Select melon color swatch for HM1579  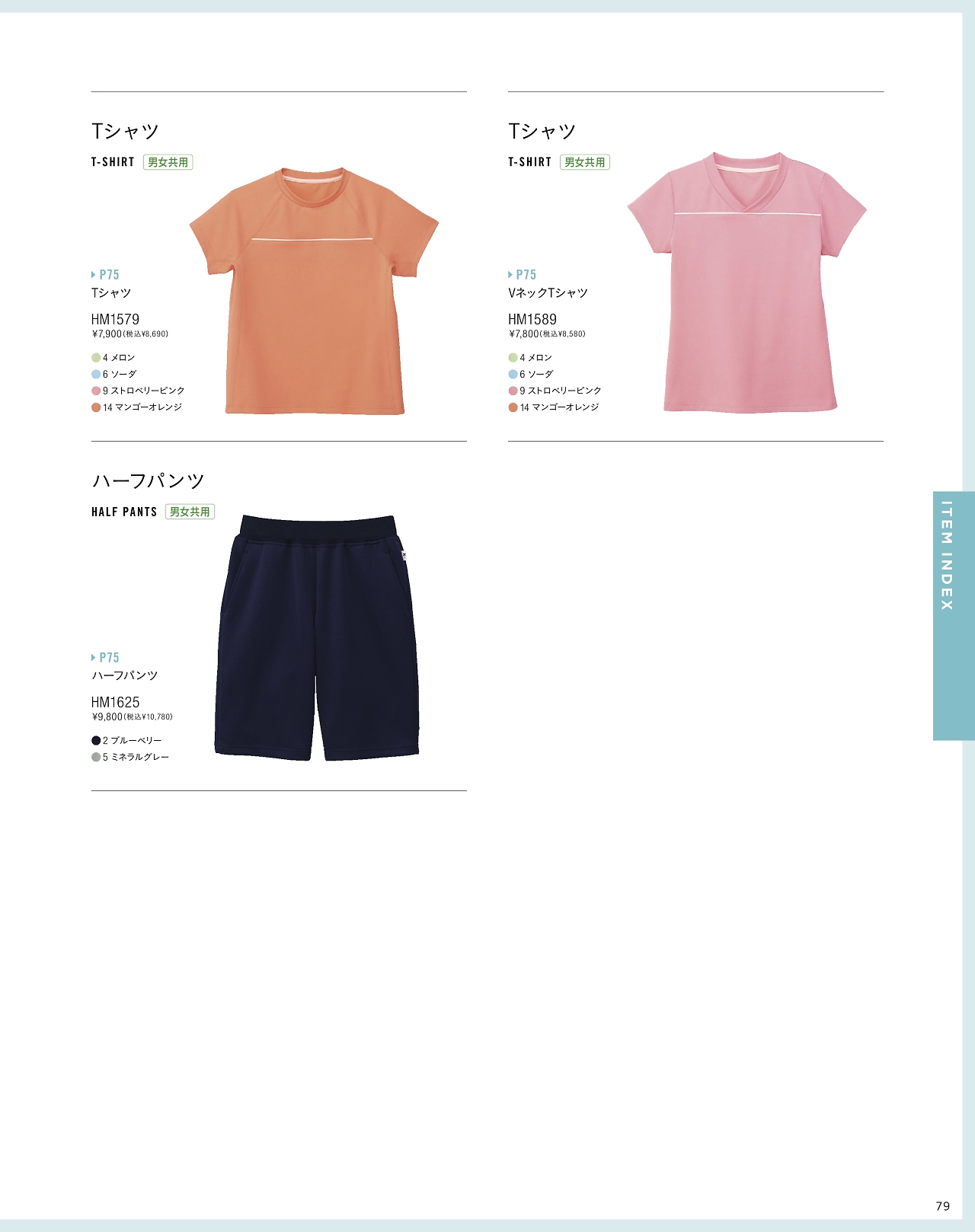point(96,358)
